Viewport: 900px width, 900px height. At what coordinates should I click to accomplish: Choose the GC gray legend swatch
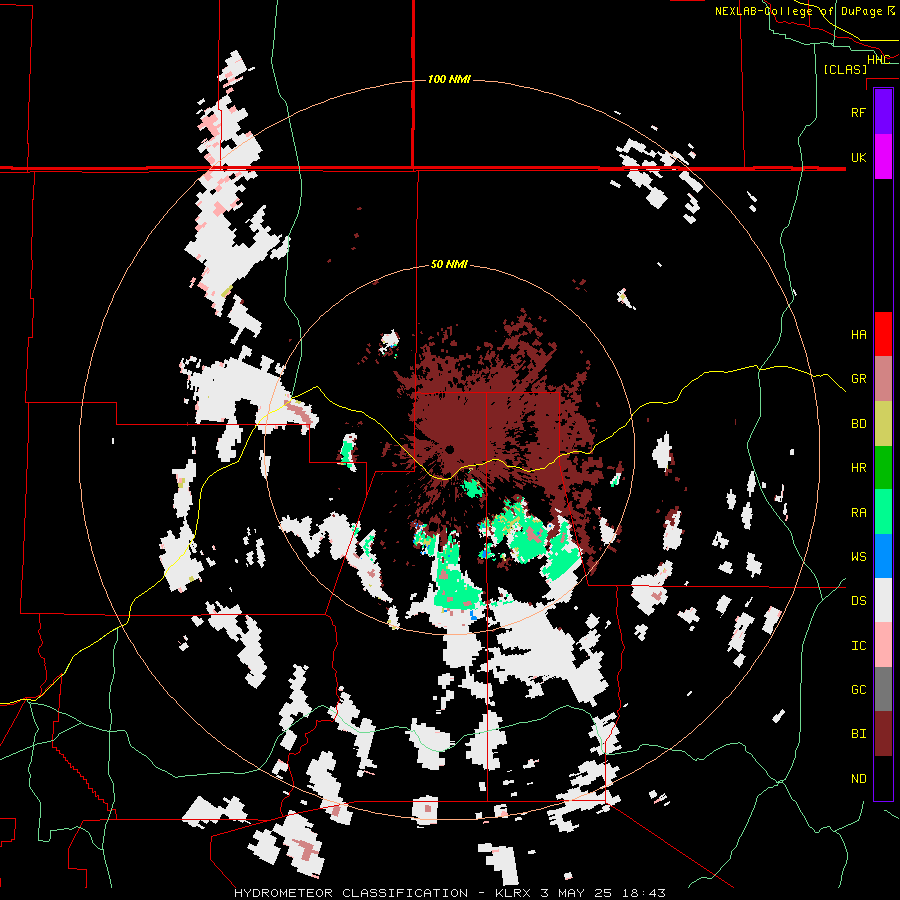883,689
